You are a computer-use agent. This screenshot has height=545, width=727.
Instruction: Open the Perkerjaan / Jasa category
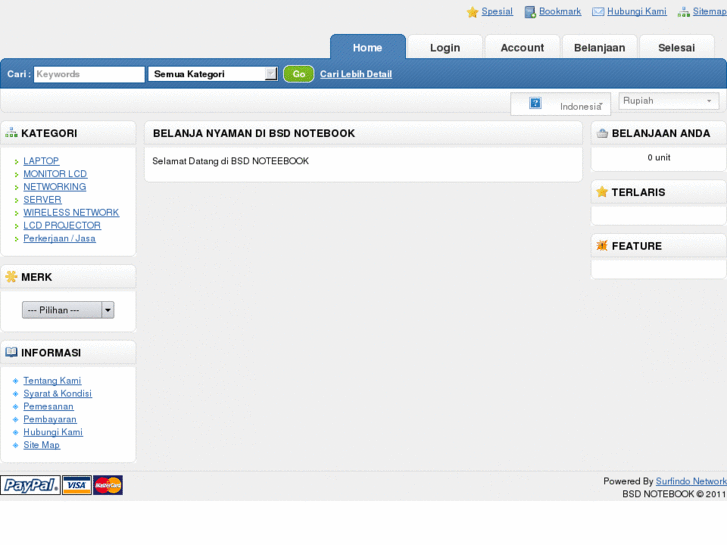tap(59, 238)
